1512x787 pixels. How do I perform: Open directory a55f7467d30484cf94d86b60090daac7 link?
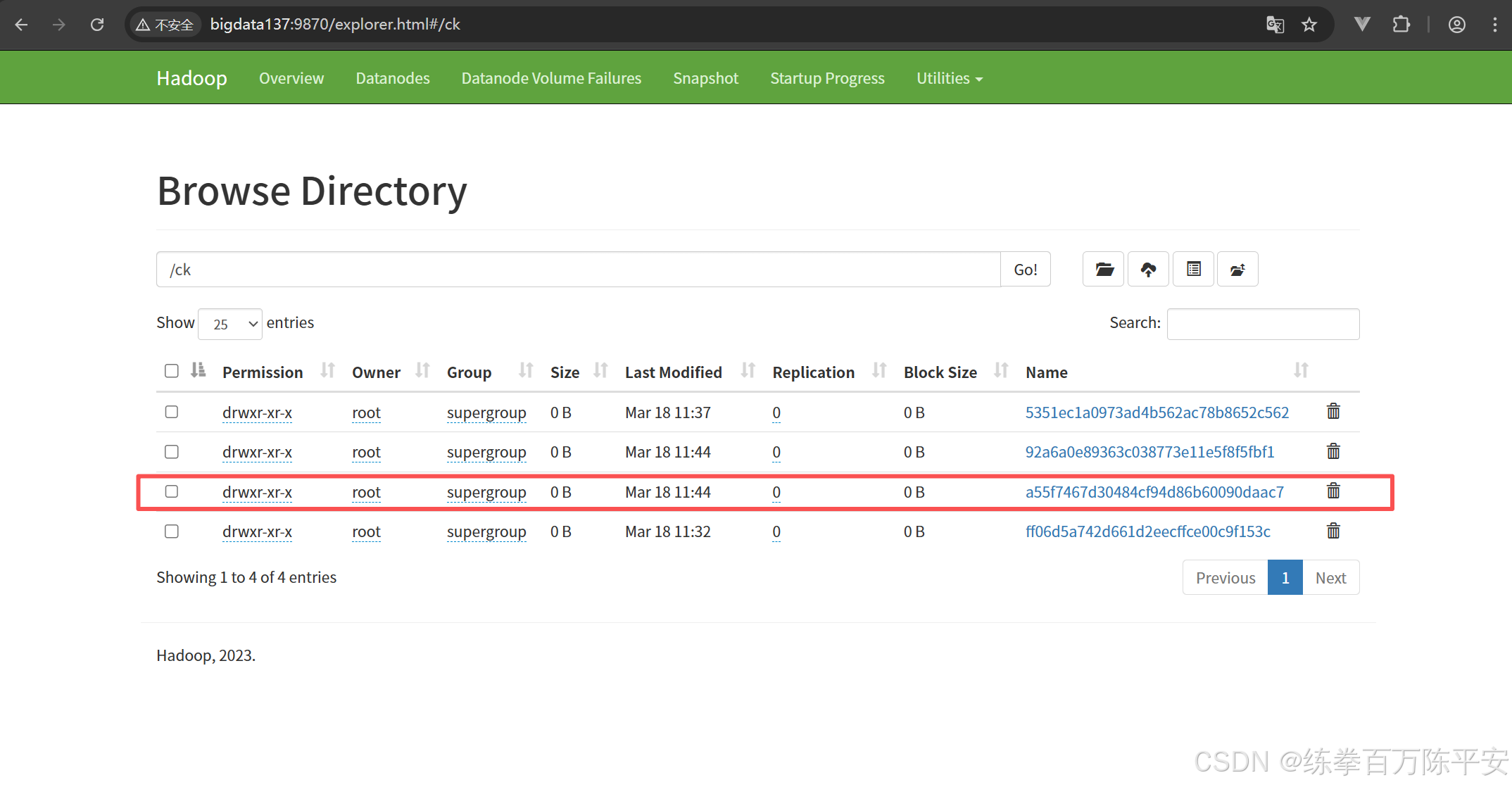tap(1154, 492)
